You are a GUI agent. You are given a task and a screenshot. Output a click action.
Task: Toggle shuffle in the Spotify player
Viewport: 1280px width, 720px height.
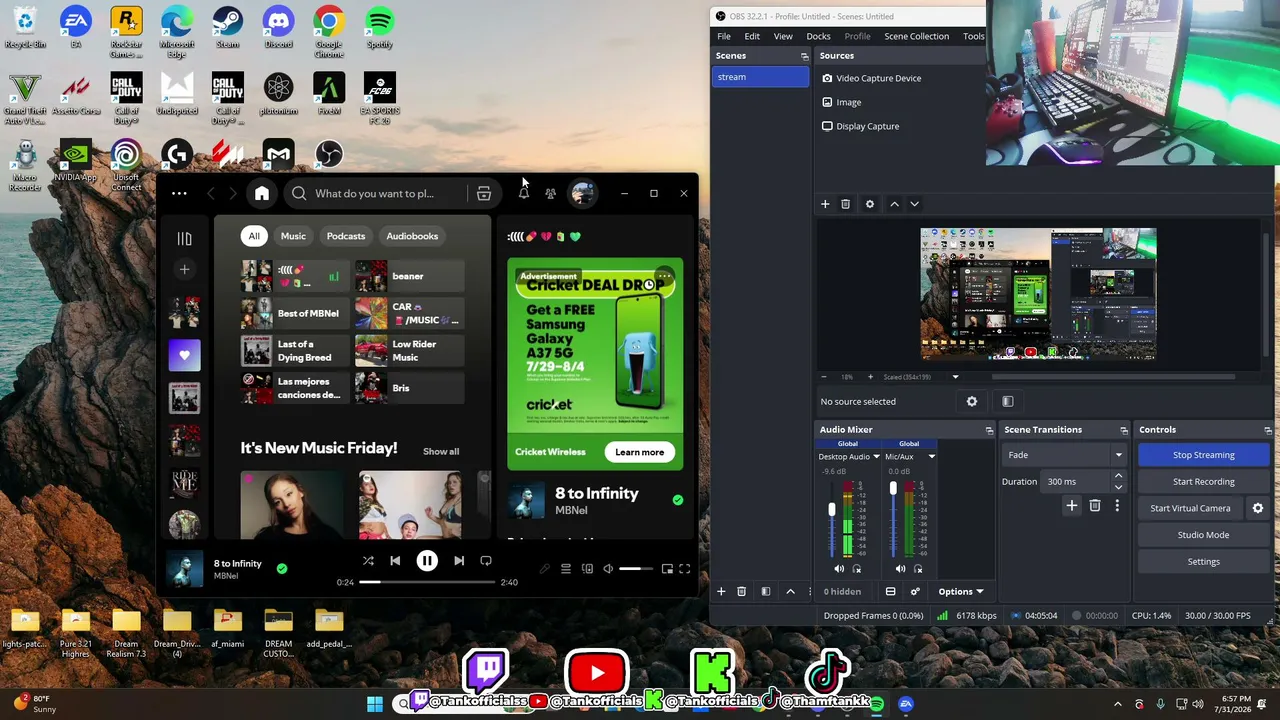[368, 561]
